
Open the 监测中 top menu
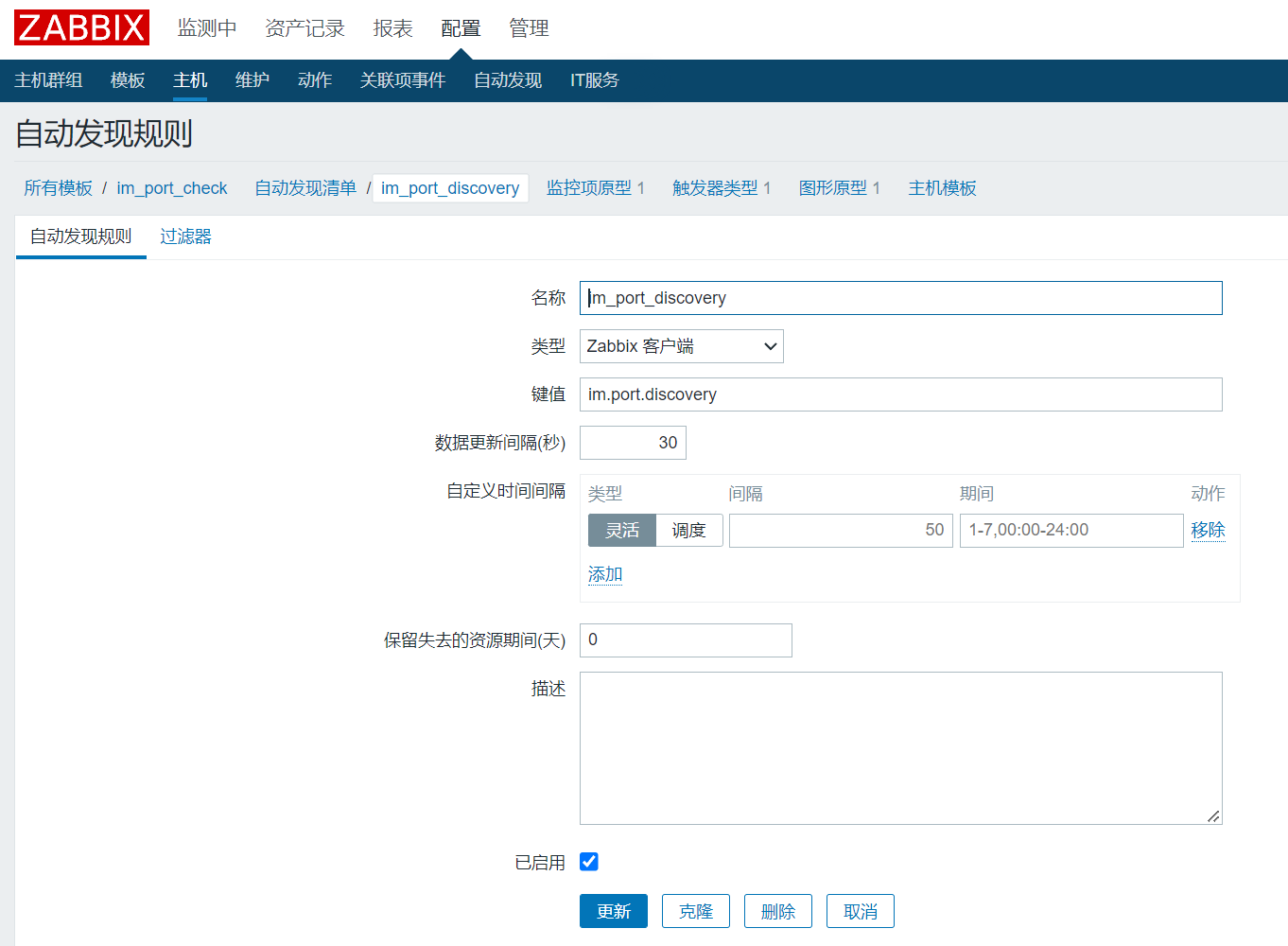pos(207,28)
